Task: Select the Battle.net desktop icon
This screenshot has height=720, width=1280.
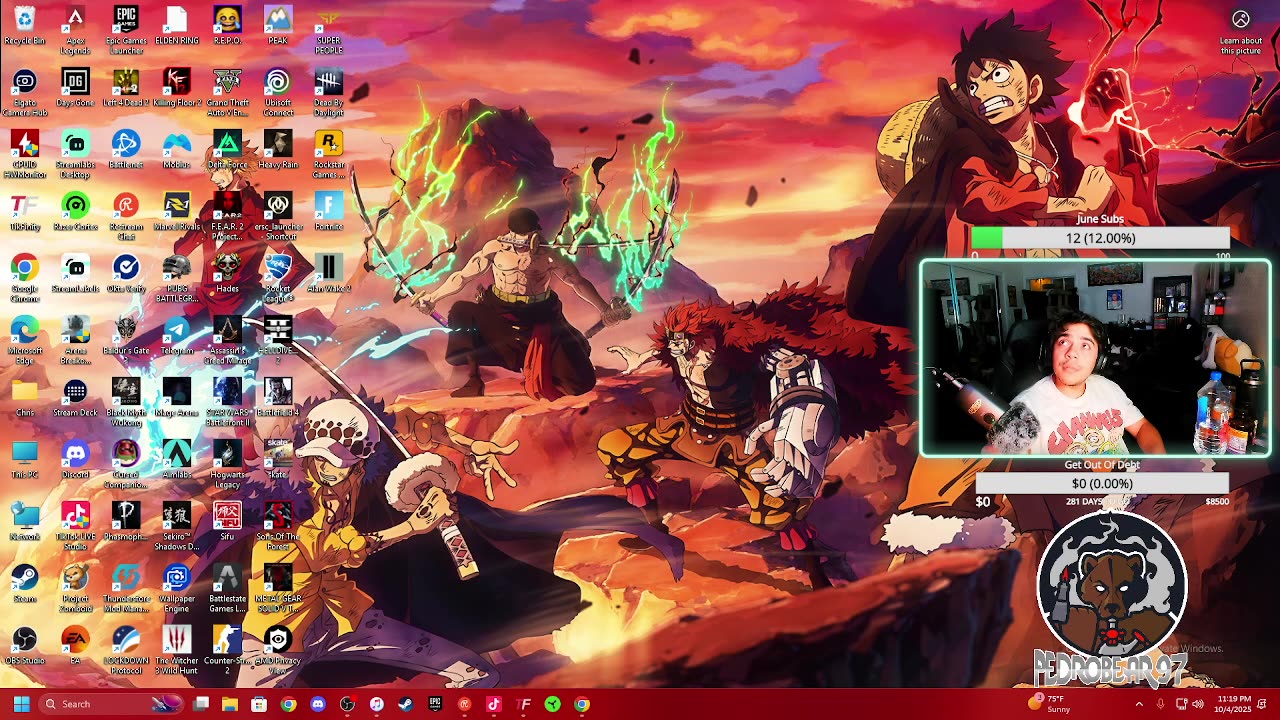Action: 126,150
